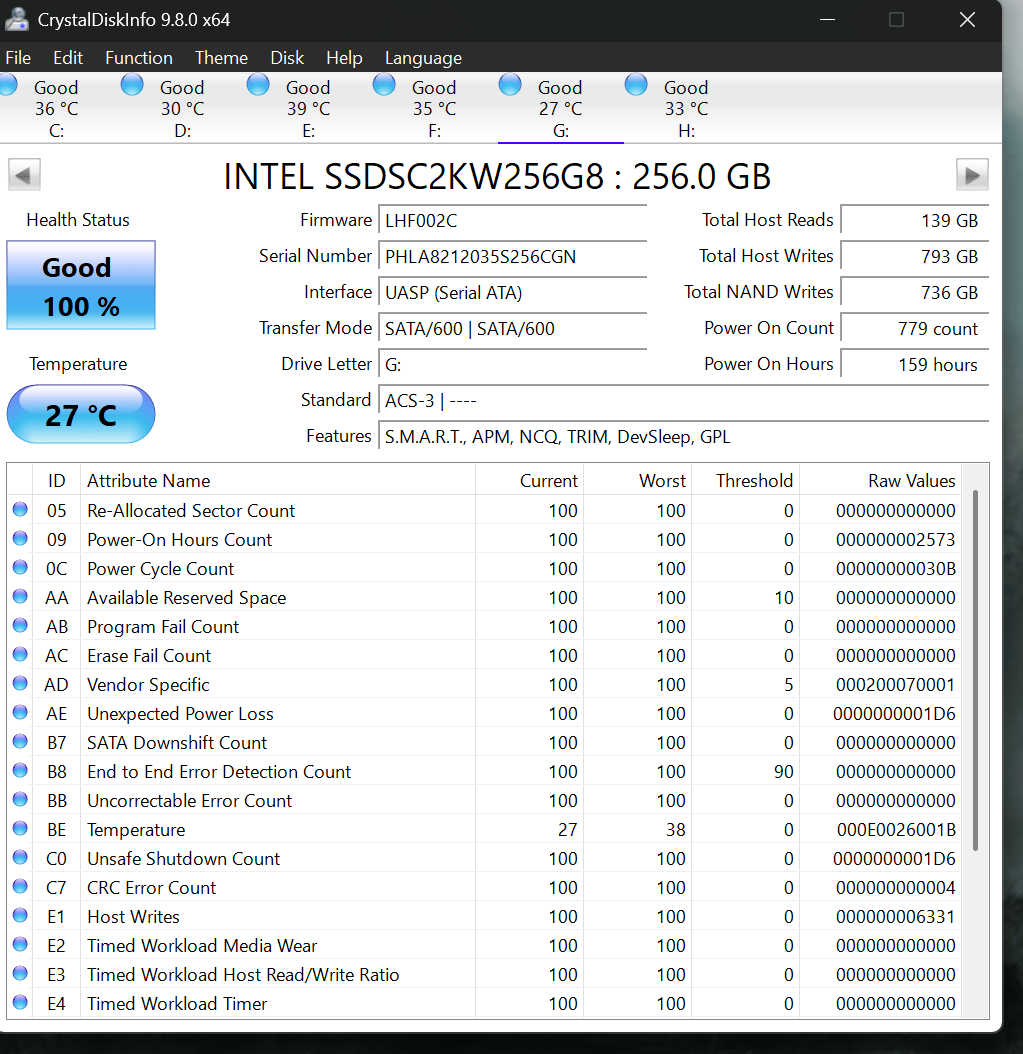This screenshot has height=1054, width=1023.
Task: Select the F: drive status orb
Action: point(384,85)
